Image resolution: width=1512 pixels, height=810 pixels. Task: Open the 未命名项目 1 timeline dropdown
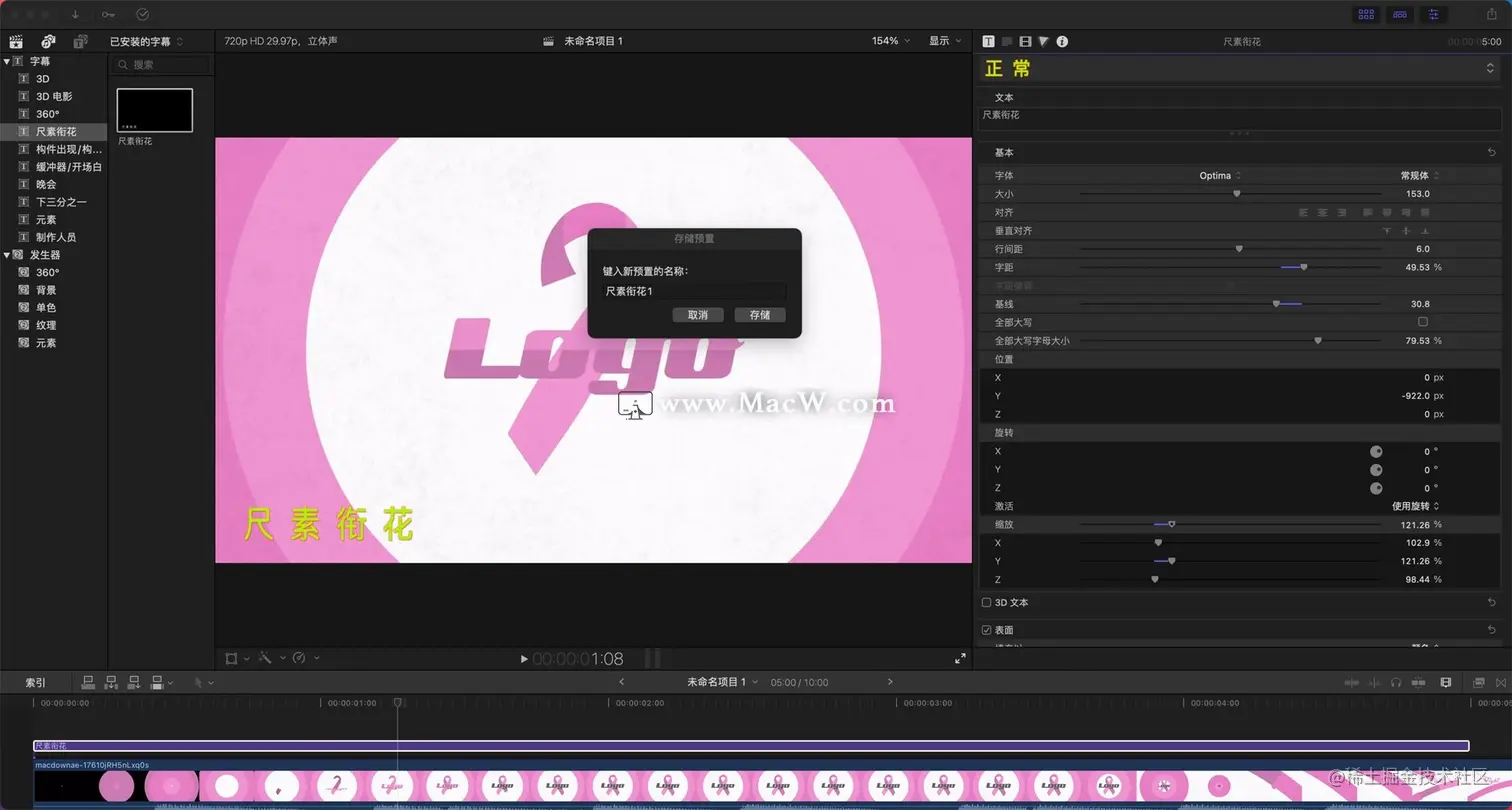(722, 682)
